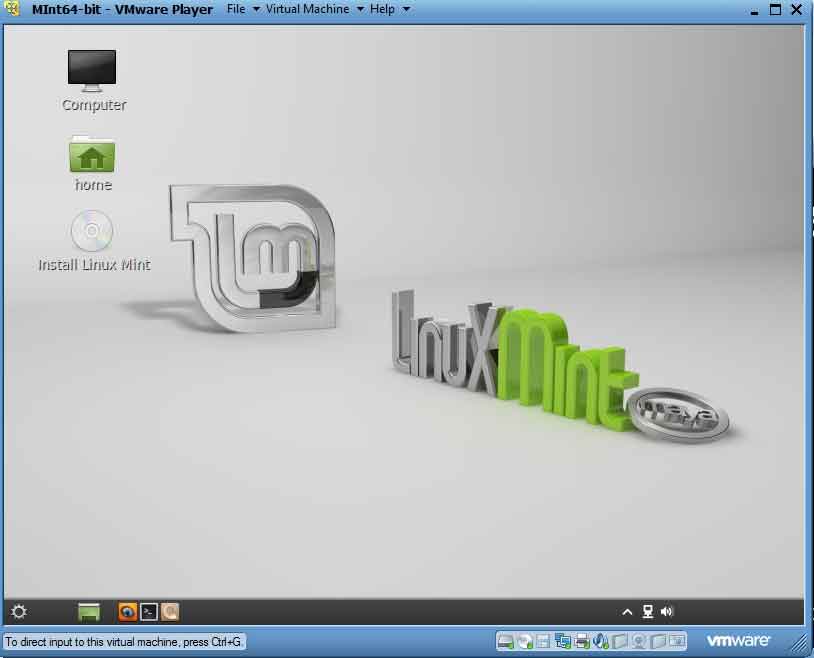Click the arrow next to Help
Screen dimensions: 814x658
tap(406, 9)
